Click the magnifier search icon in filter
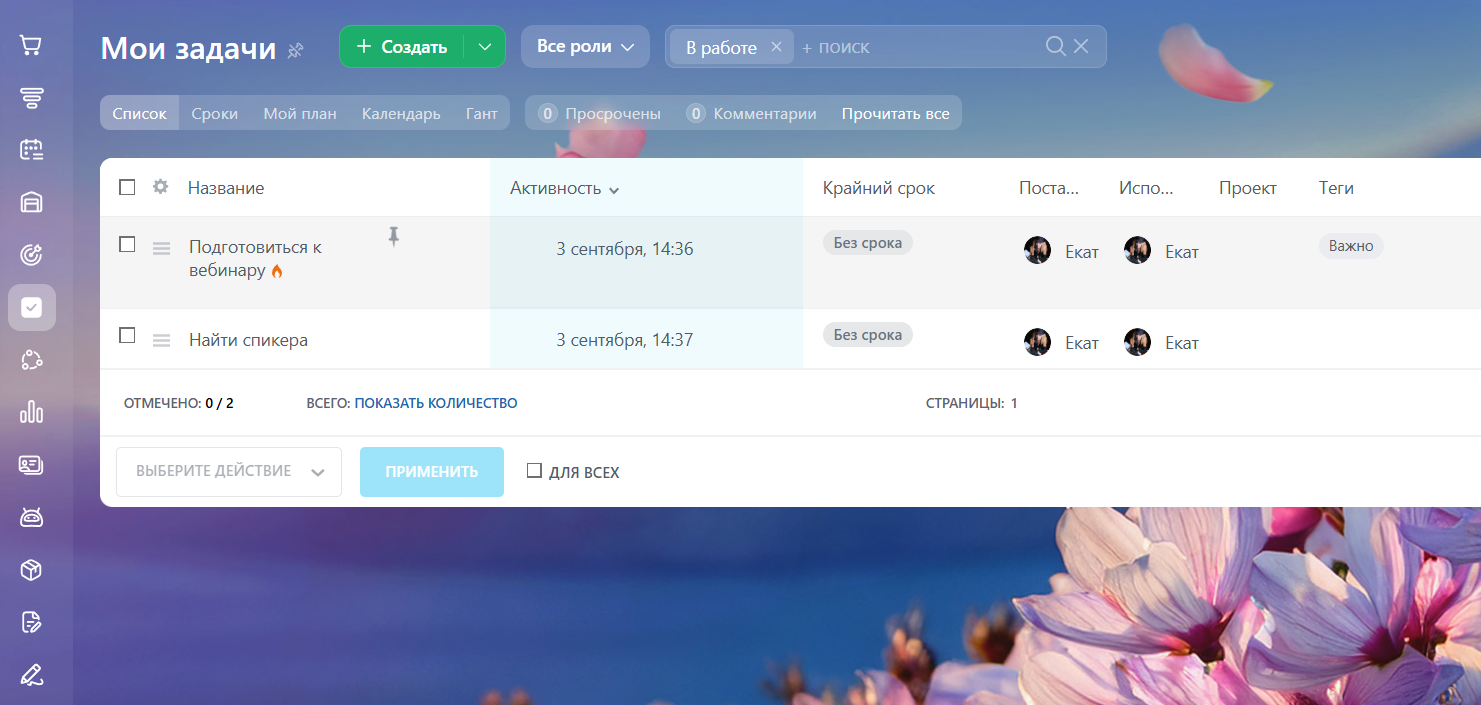This screenshot has width=1481, height=705. click(x=1055, y=46)
